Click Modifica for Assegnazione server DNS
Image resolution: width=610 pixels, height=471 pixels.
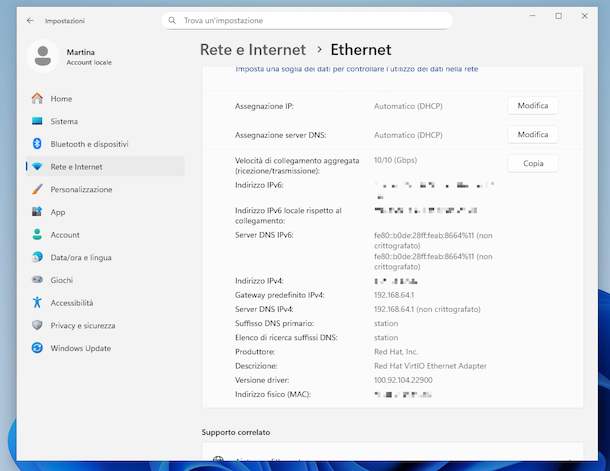[x=533, y=134]
